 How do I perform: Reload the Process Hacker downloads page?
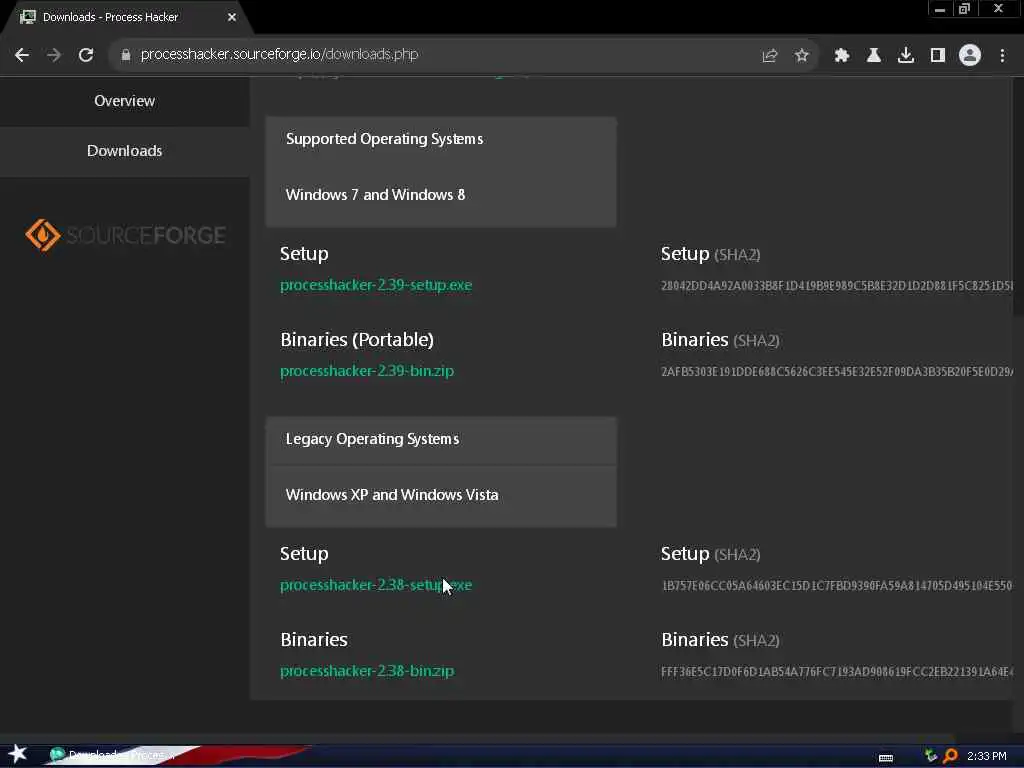(x=86, y=55)
